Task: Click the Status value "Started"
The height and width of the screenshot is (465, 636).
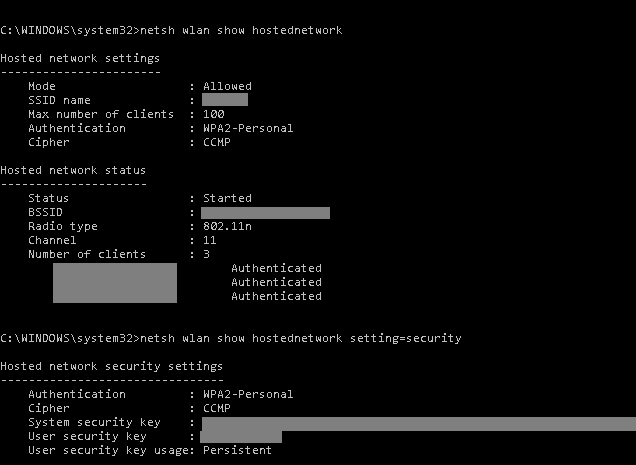Action: pyautogui.click(x=227, y=198)
